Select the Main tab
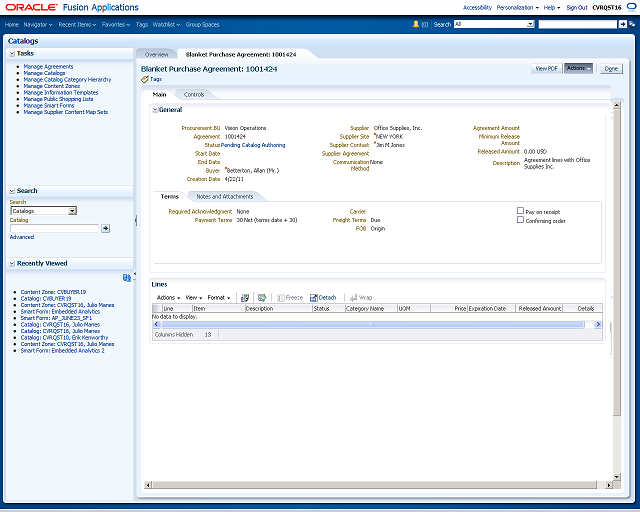The image size is (640, 512). coord(159,94)
